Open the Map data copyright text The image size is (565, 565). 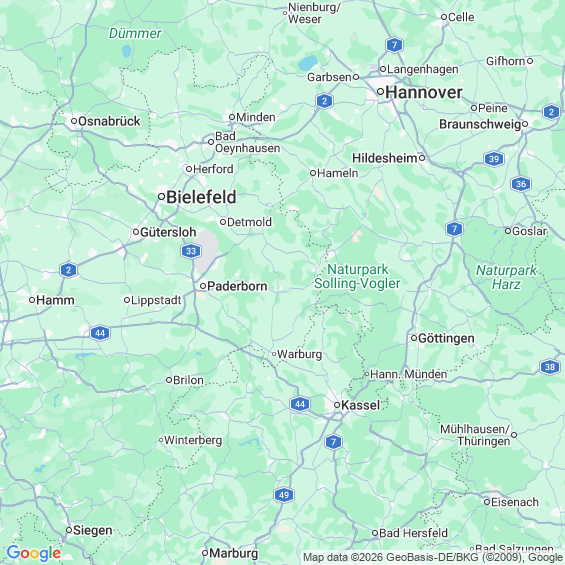433,557
